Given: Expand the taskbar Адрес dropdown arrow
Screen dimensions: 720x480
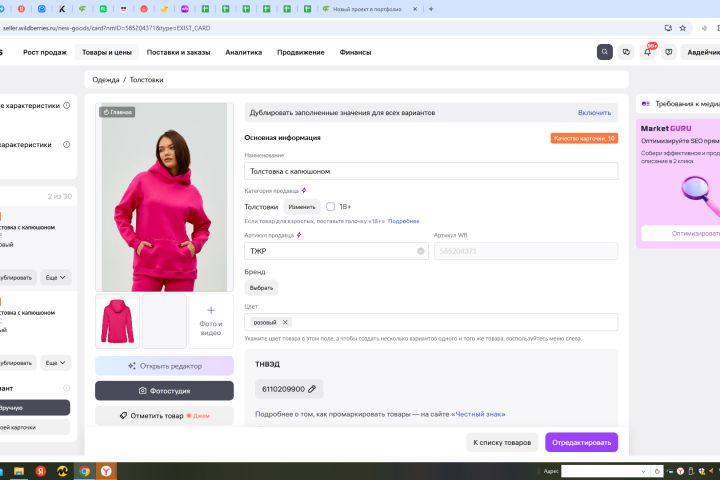Looking at the screenshot, I should (643, 471).
